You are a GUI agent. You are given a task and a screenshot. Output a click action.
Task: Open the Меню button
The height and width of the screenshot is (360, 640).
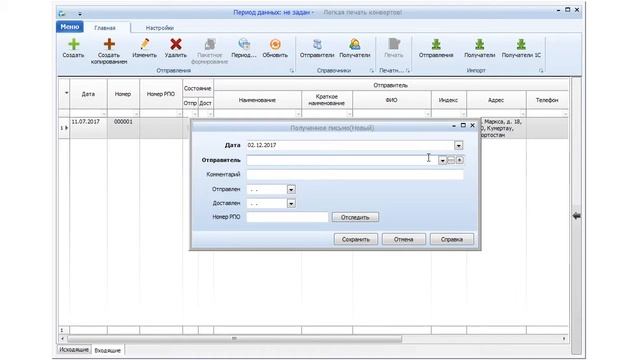pos(70,27)
